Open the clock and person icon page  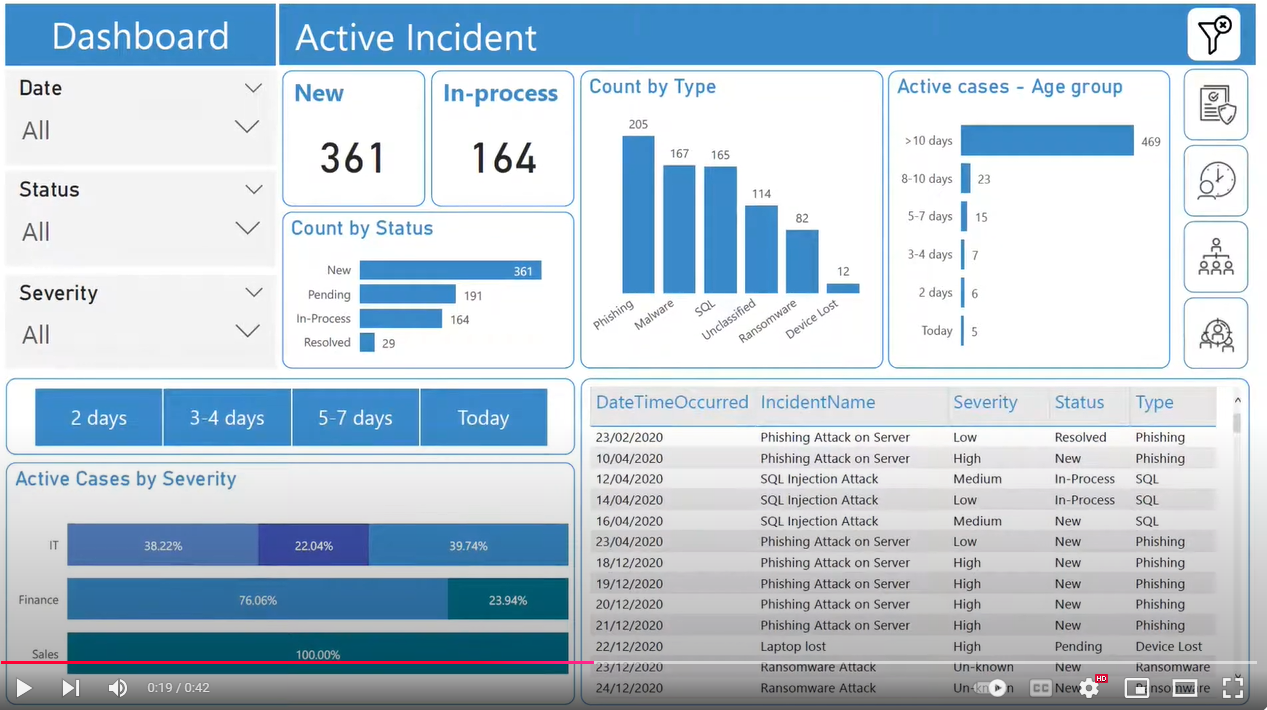point(1215,181)
